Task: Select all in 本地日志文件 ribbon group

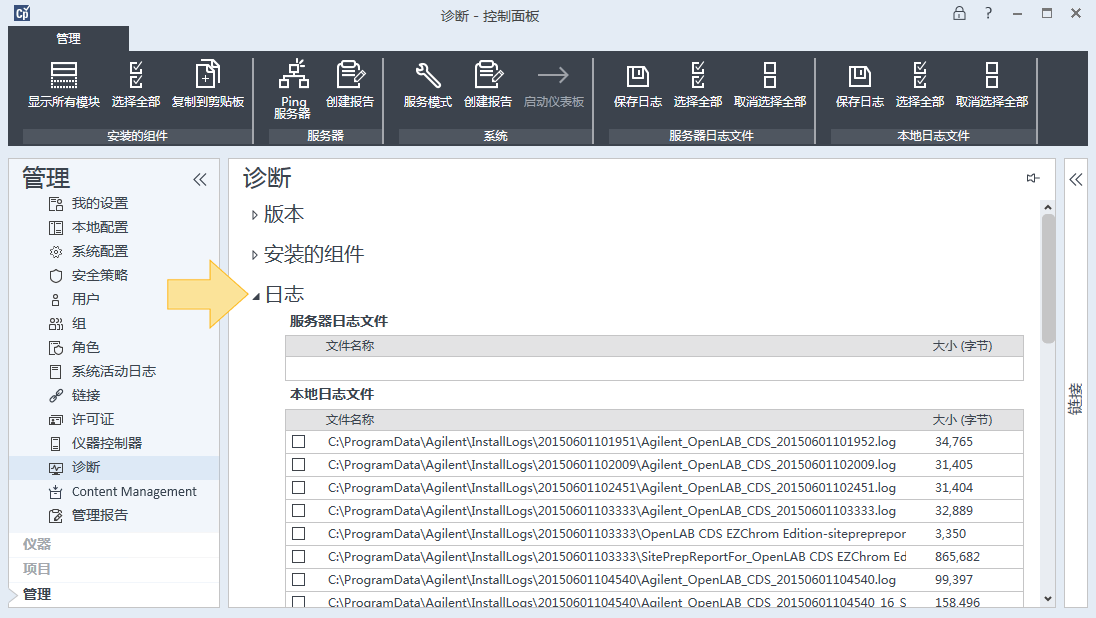Action: pyautogui.click(x=920, y=84)
